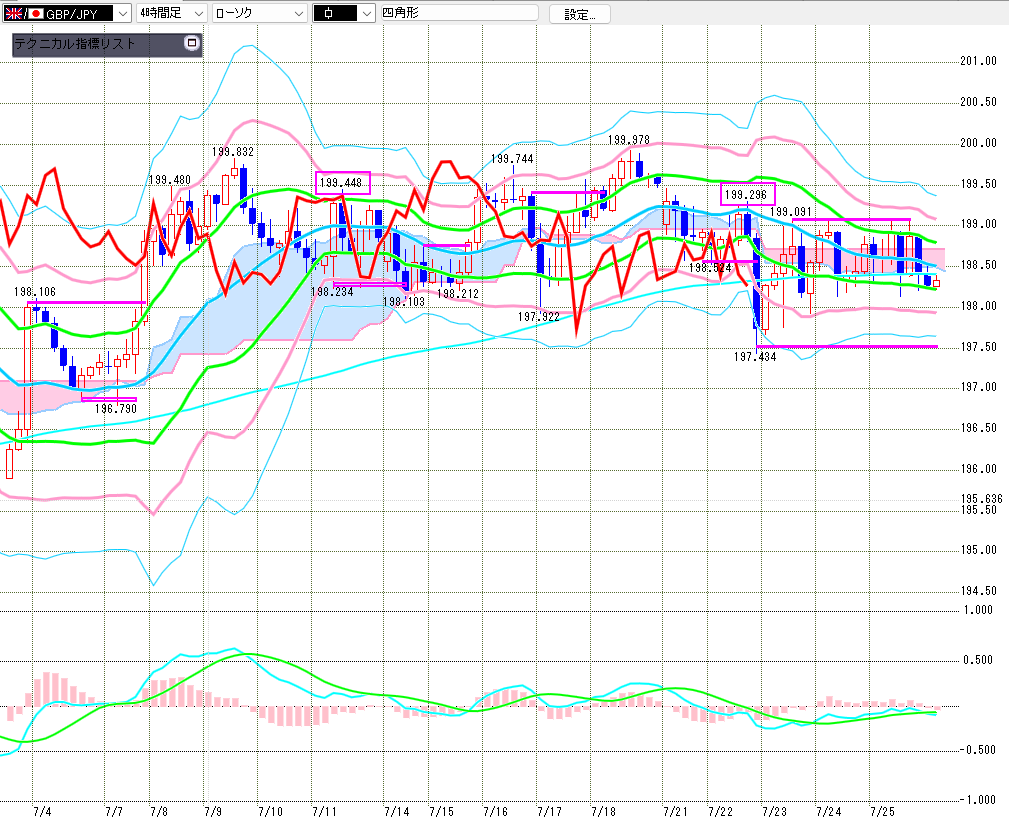Click the 7/22 date label

tap(721, 811)
